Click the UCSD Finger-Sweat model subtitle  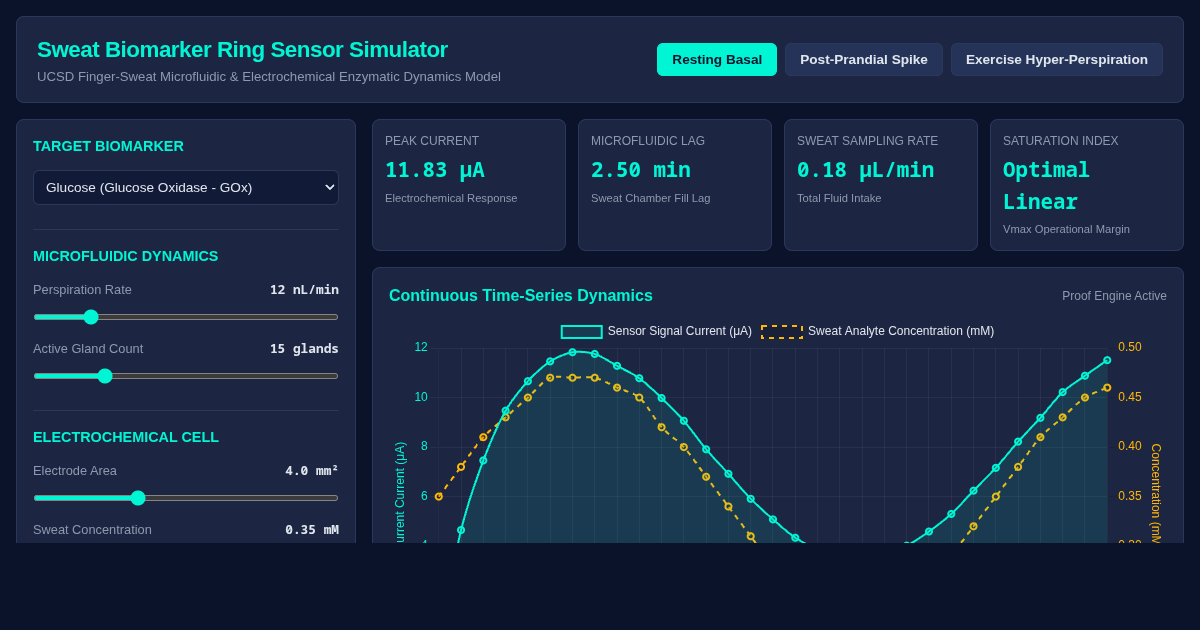coord(269,77)
